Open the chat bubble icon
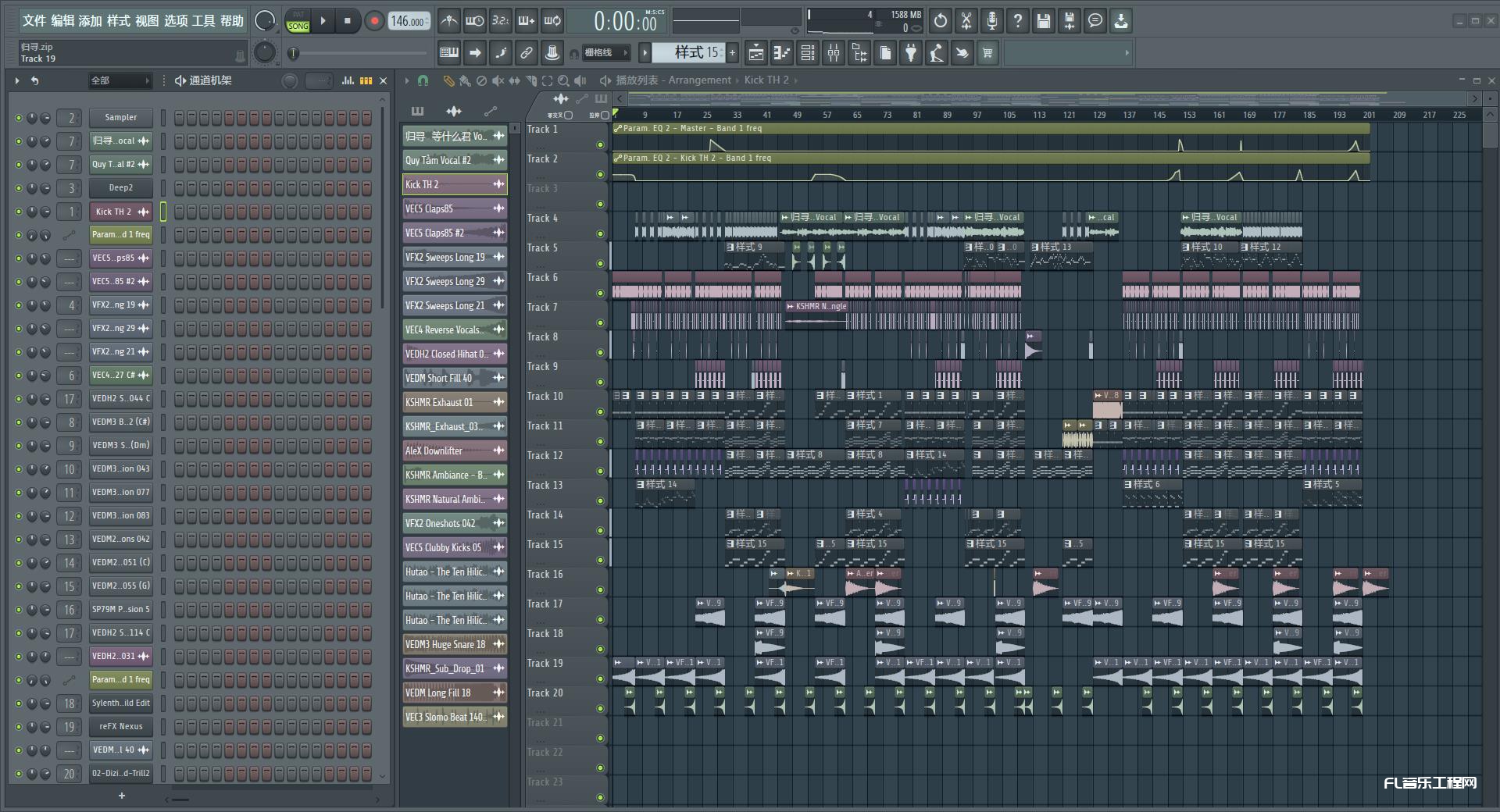 click(1095, 21)
